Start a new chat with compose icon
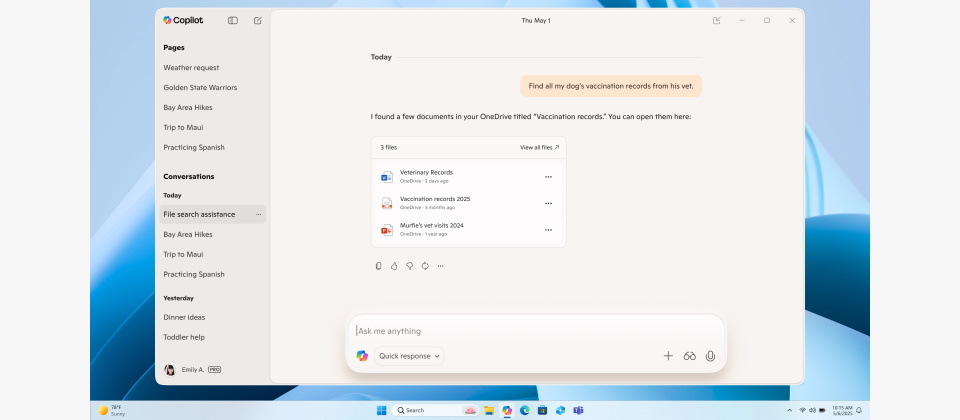Screen dimensions: 960x420 (258, 20)
